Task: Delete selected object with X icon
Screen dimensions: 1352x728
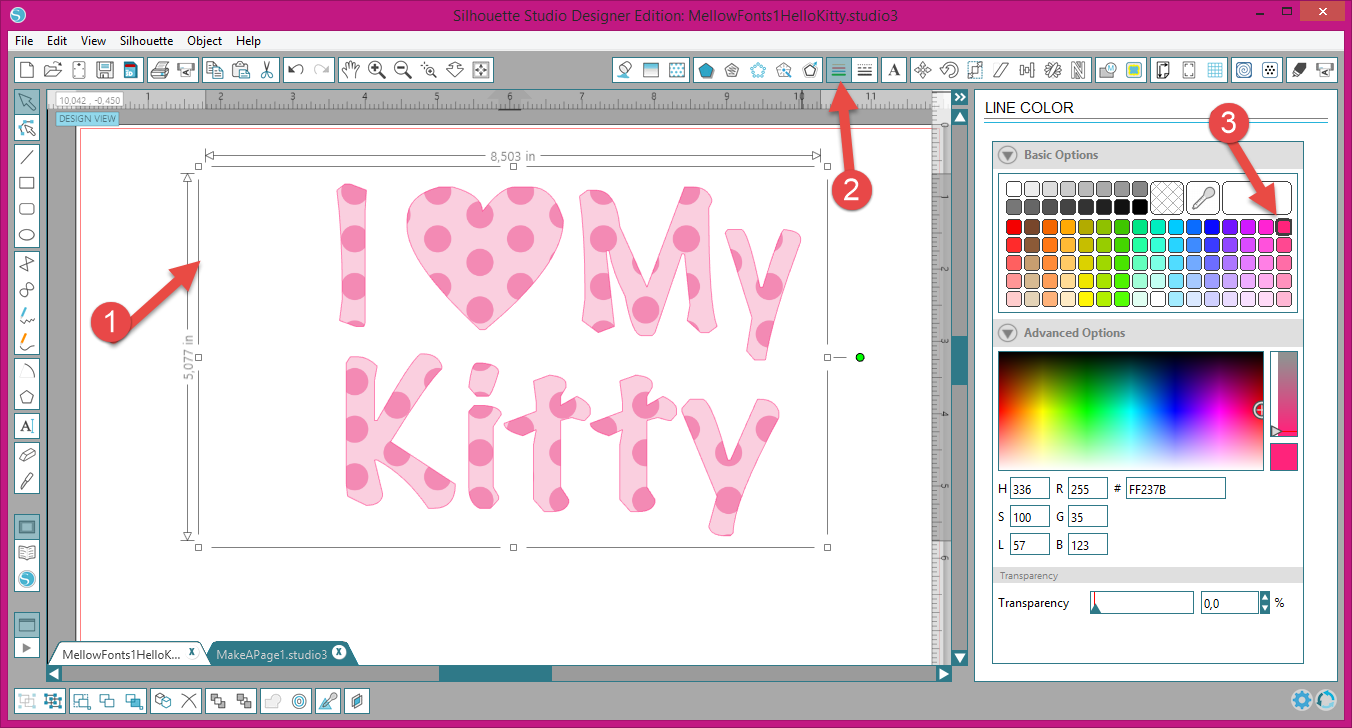Action: [x=189, y=701]
